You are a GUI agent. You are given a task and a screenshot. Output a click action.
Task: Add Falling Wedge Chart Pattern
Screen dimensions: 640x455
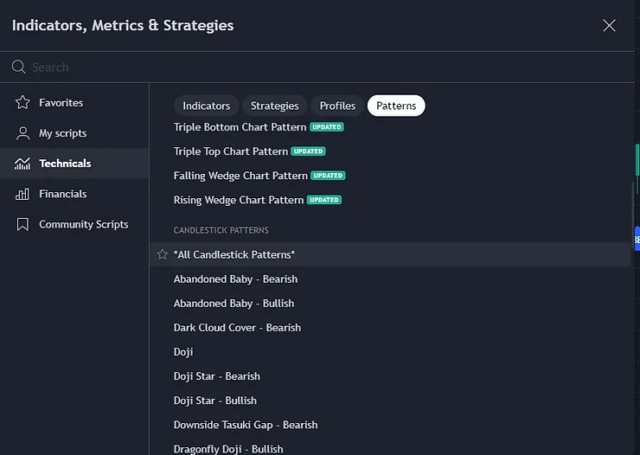240,176
